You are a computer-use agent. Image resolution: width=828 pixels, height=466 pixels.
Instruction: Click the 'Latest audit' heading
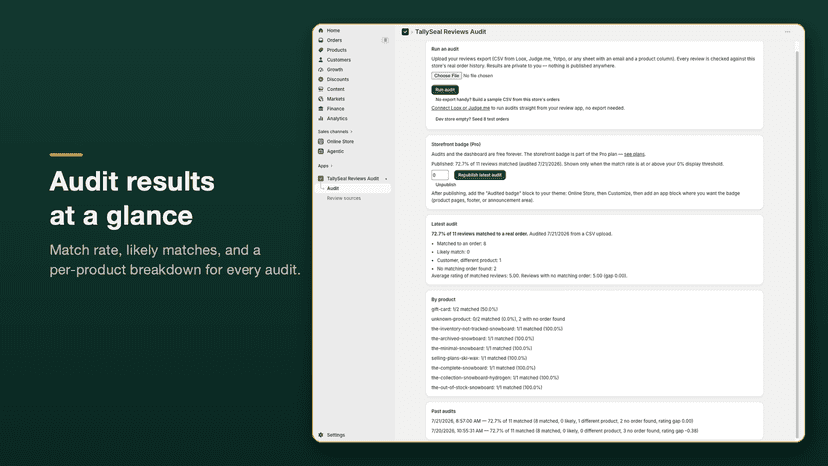click(x=444, y=224)
